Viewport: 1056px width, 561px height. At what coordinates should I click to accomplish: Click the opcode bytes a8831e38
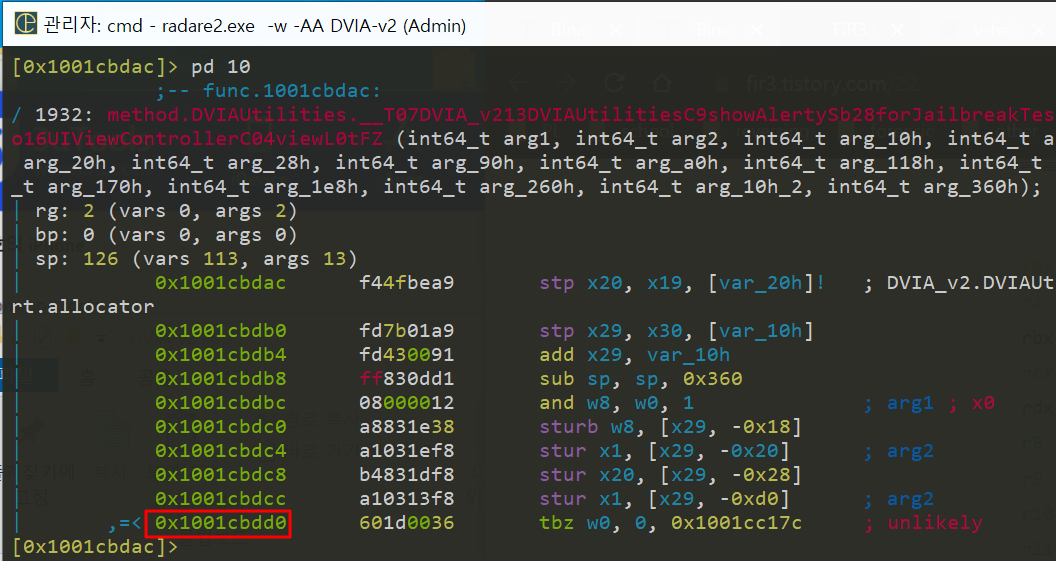click(407, 427)
